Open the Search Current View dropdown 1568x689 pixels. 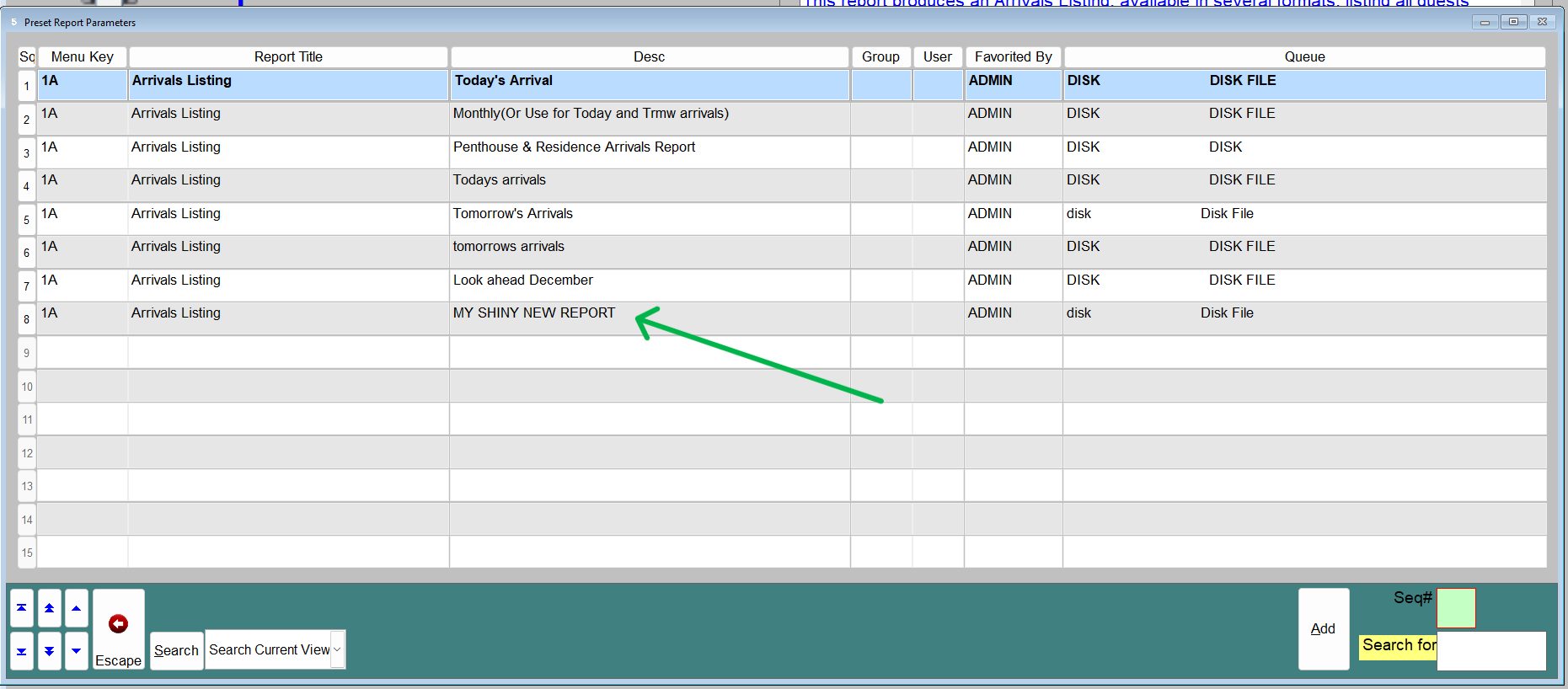(x=337, y=649)
